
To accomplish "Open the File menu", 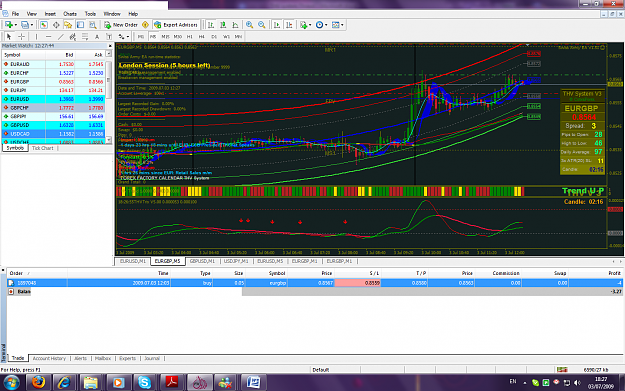I will [15, 14].
